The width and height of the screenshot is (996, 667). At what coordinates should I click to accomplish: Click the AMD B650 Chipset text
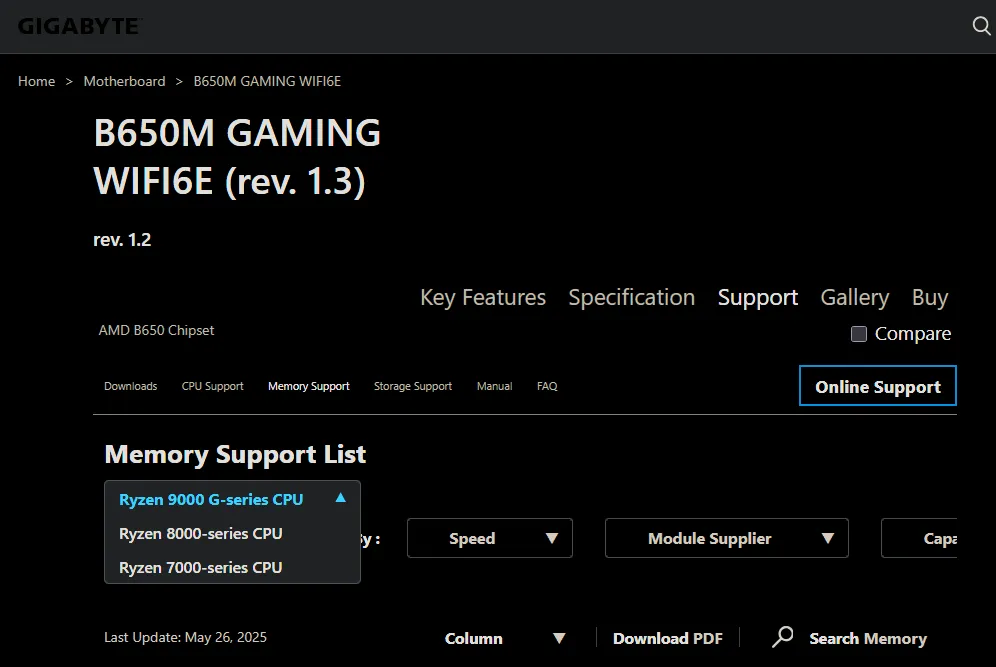coord(156,330)
